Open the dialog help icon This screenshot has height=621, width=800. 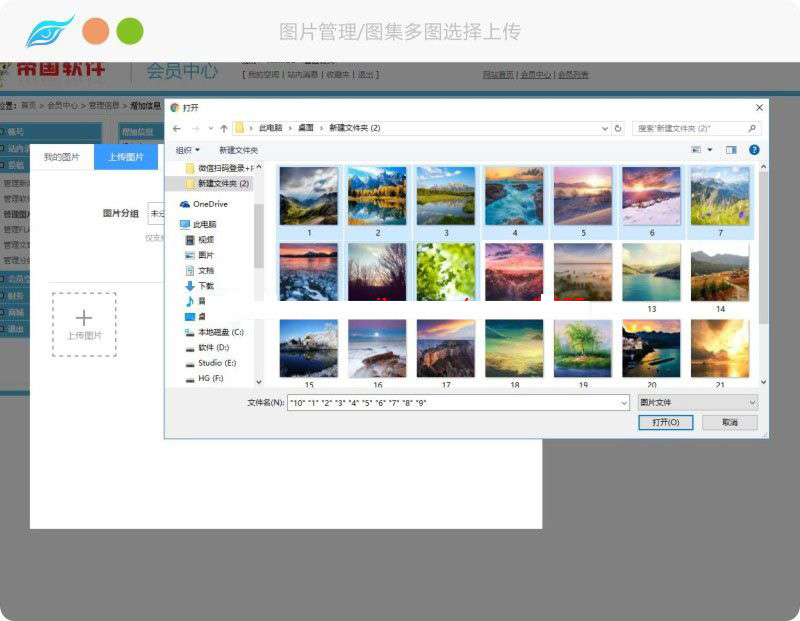click(754, 150)
